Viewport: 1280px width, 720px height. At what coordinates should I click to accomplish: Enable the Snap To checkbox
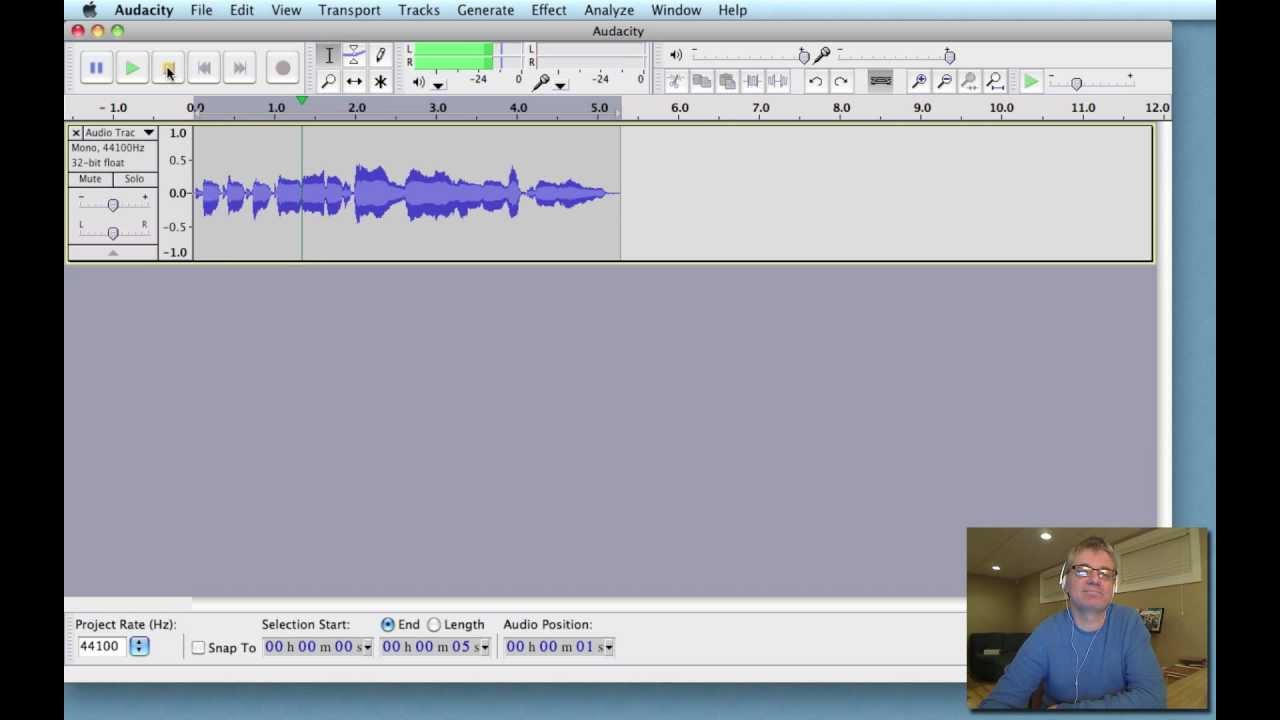tap(198, 648)
